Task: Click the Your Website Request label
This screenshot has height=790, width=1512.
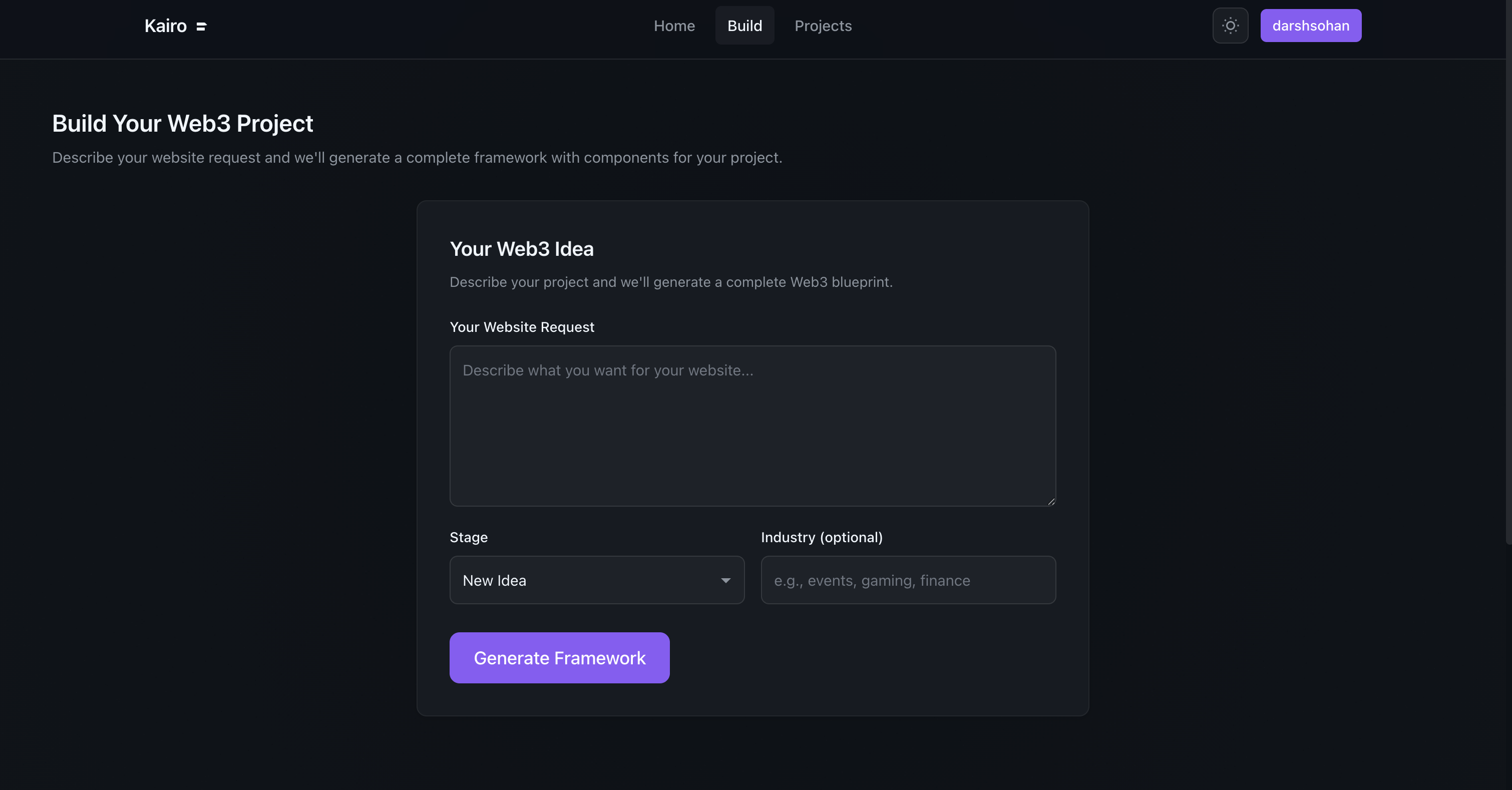Action: tap(522, 327)
